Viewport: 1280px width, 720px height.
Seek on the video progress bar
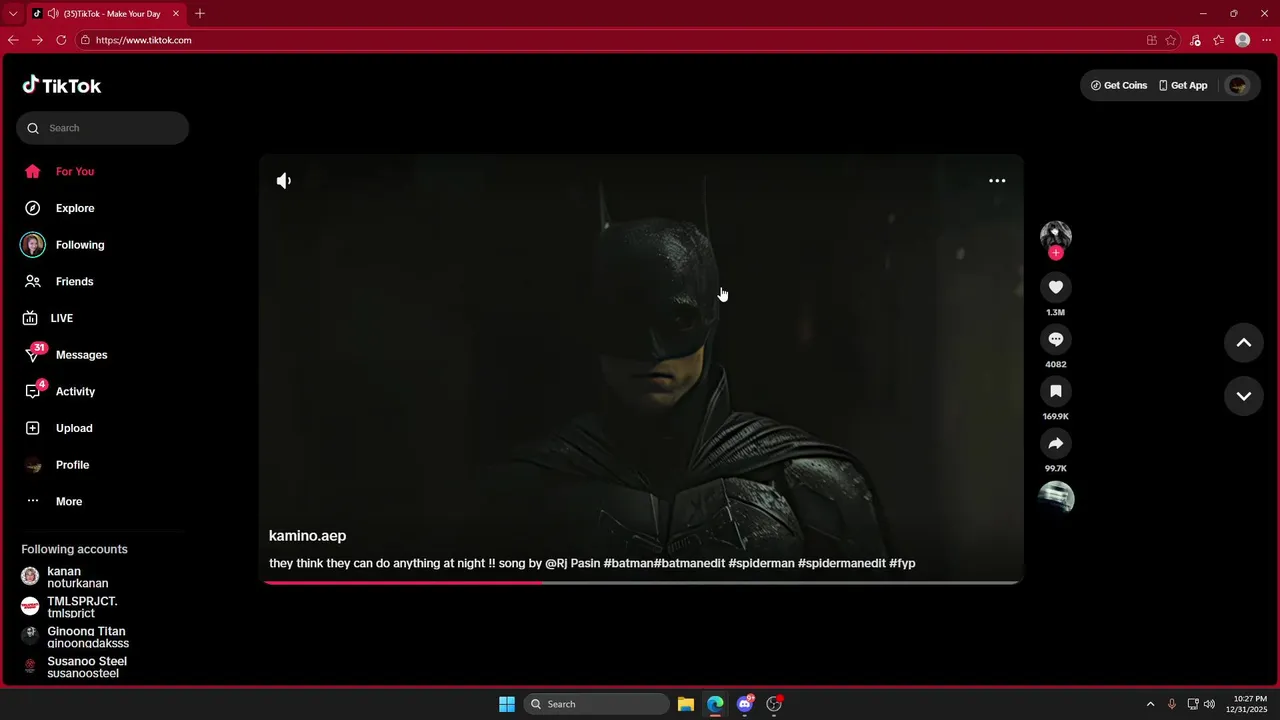641,583
